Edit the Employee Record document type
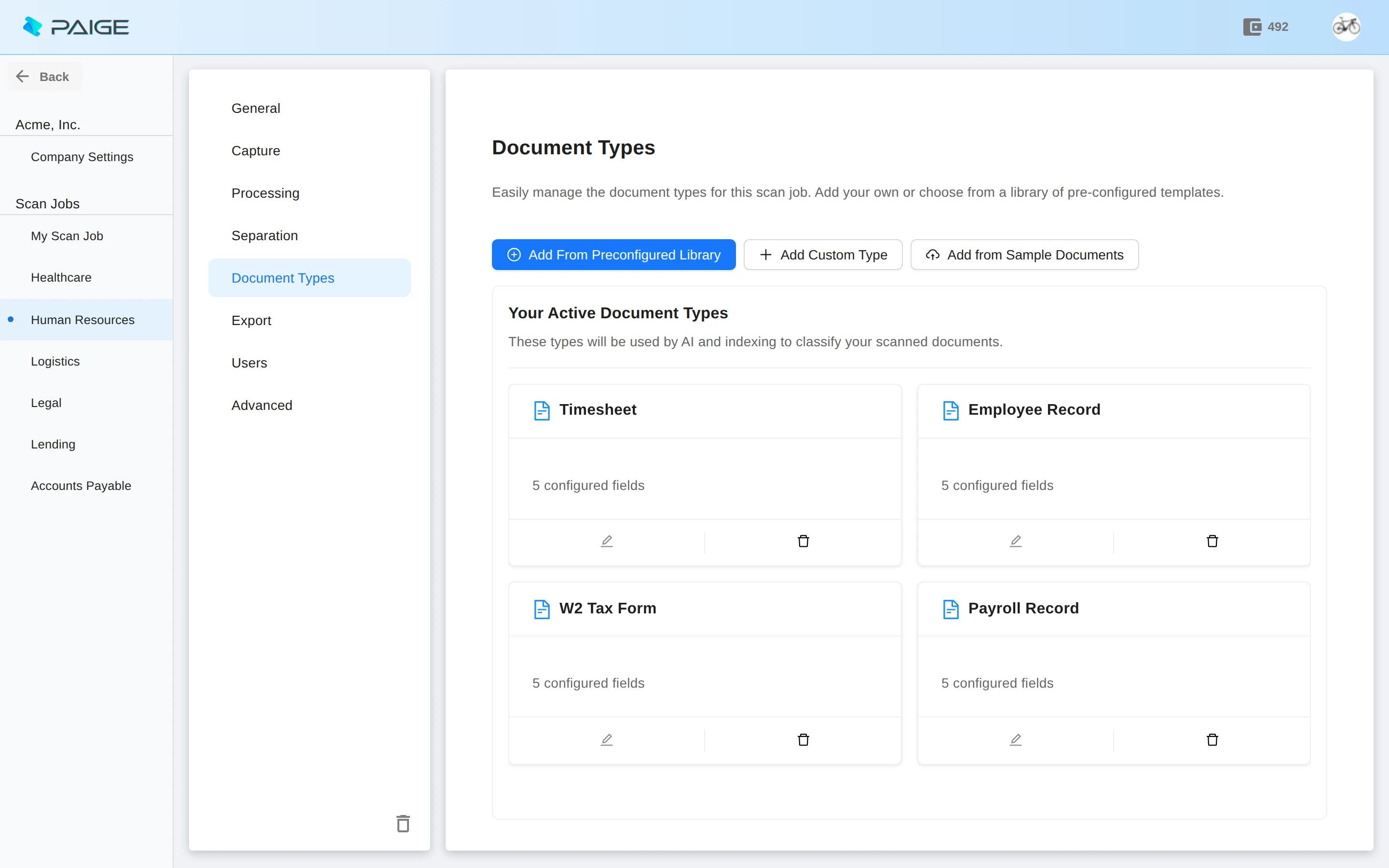This screenshot has height=868, width=1389. tap(1015, 541)
